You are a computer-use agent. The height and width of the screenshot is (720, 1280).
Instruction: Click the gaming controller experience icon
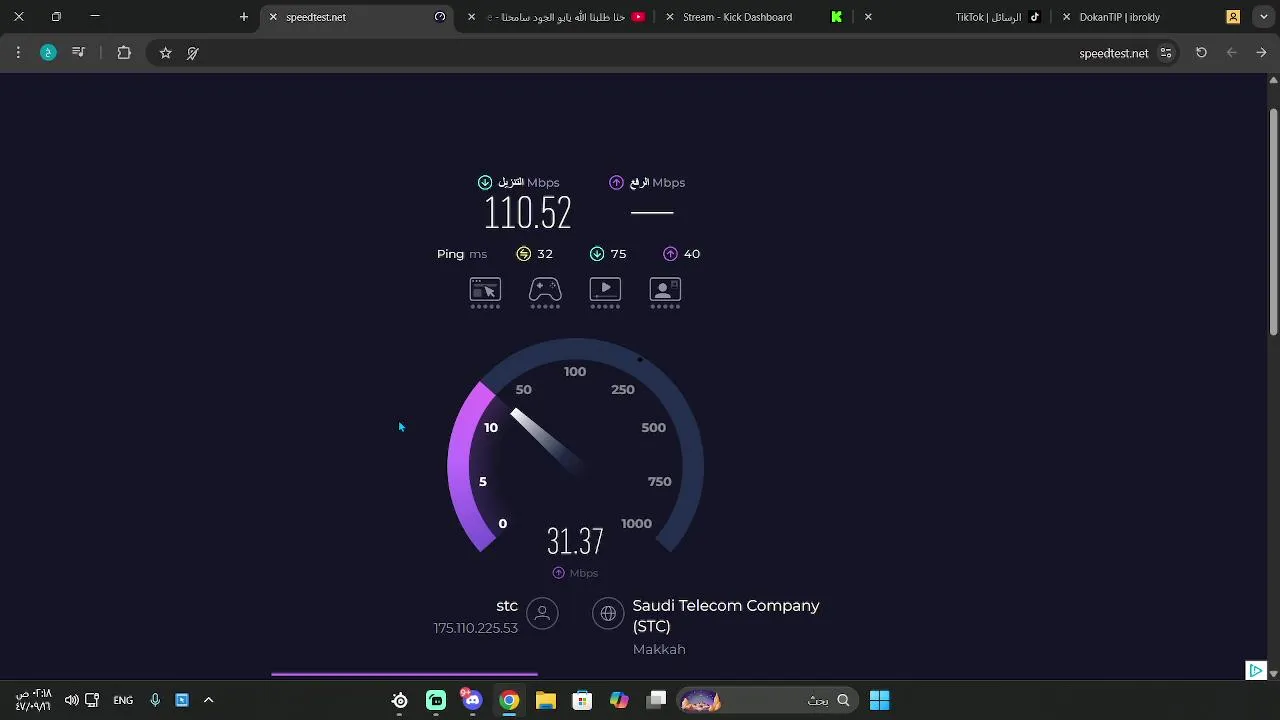click(545, 290)
